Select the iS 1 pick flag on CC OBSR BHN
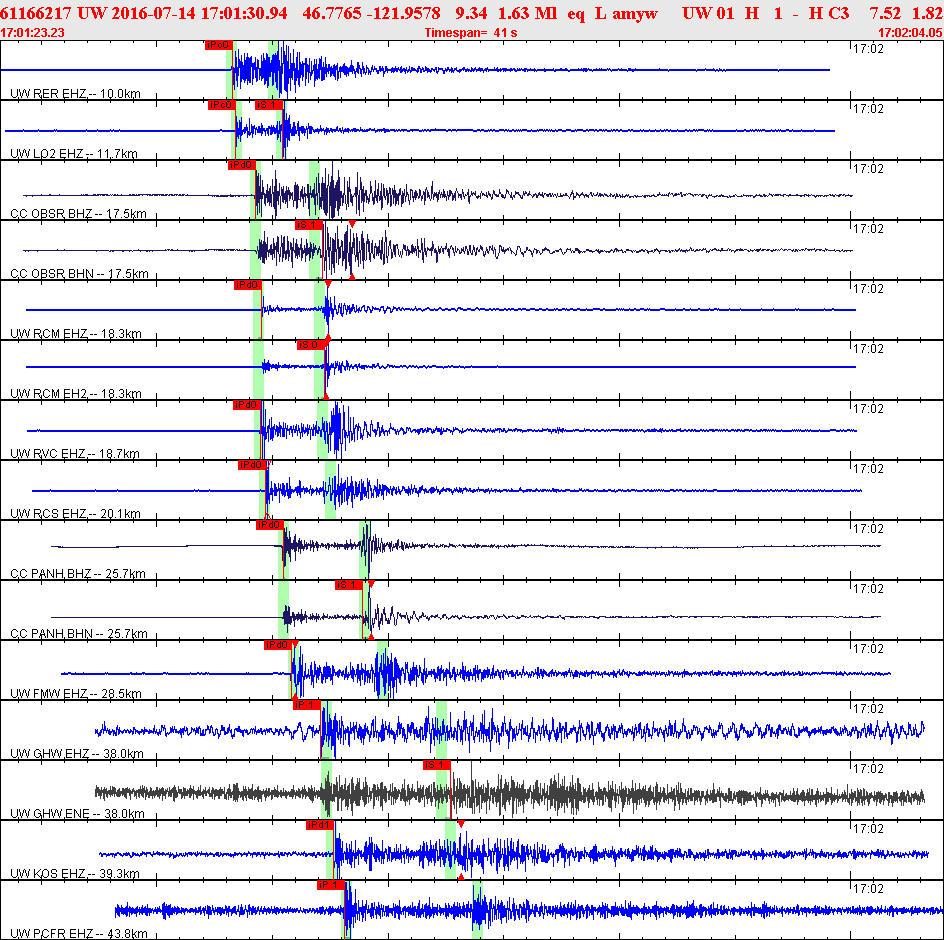Viewport: 944px width, 940px height. click(x=307, y=225)
